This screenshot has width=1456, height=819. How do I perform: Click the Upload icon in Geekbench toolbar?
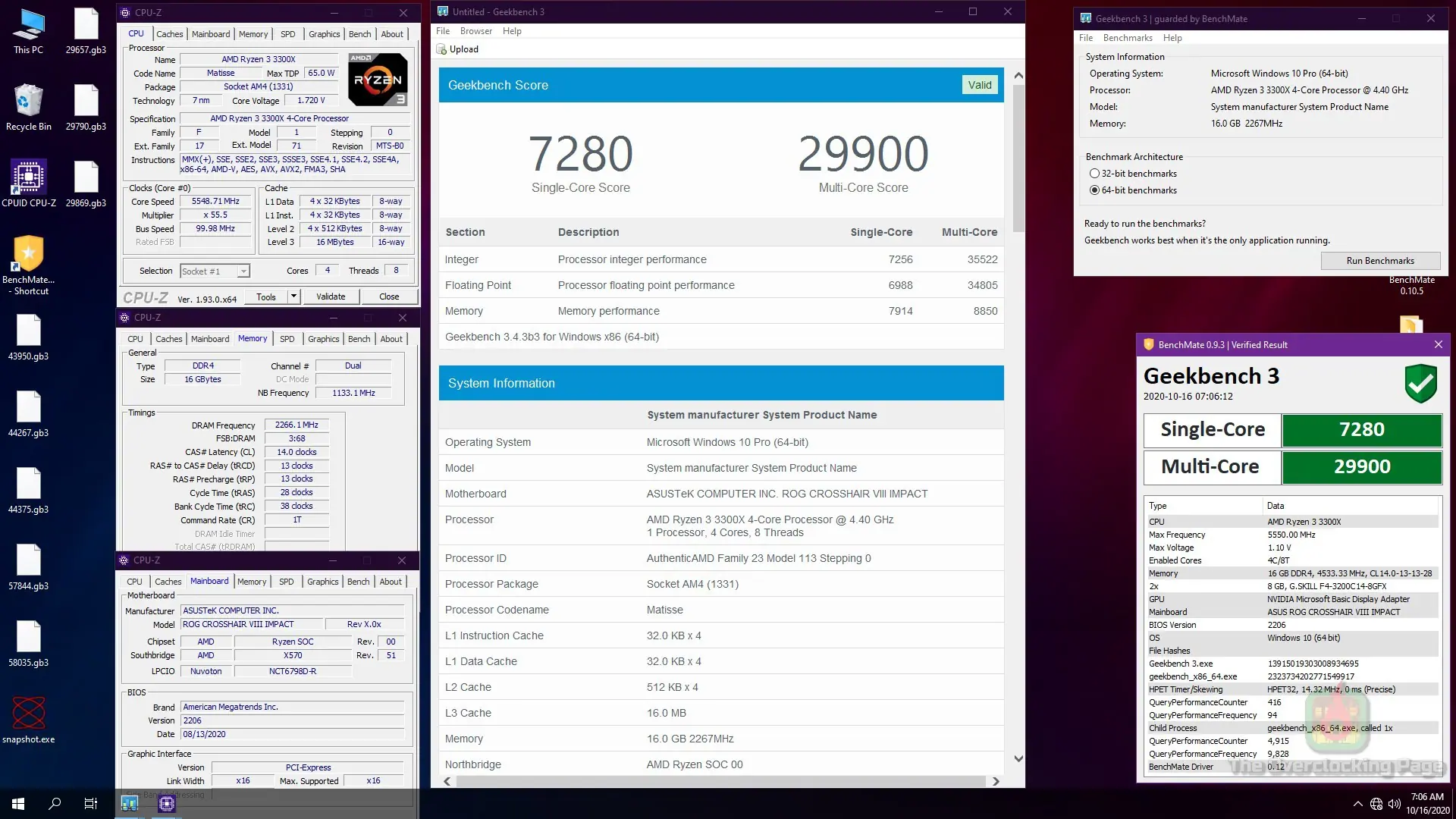[x=441, y=49]
